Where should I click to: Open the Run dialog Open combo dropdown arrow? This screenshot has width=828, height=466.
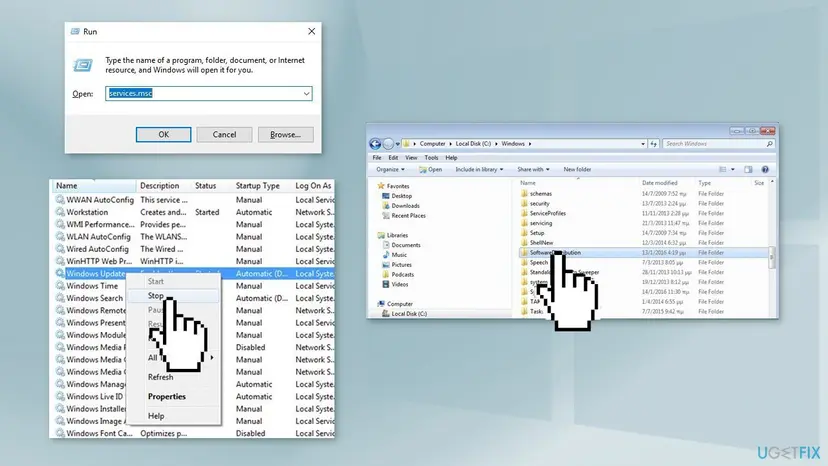coord(306,94)
